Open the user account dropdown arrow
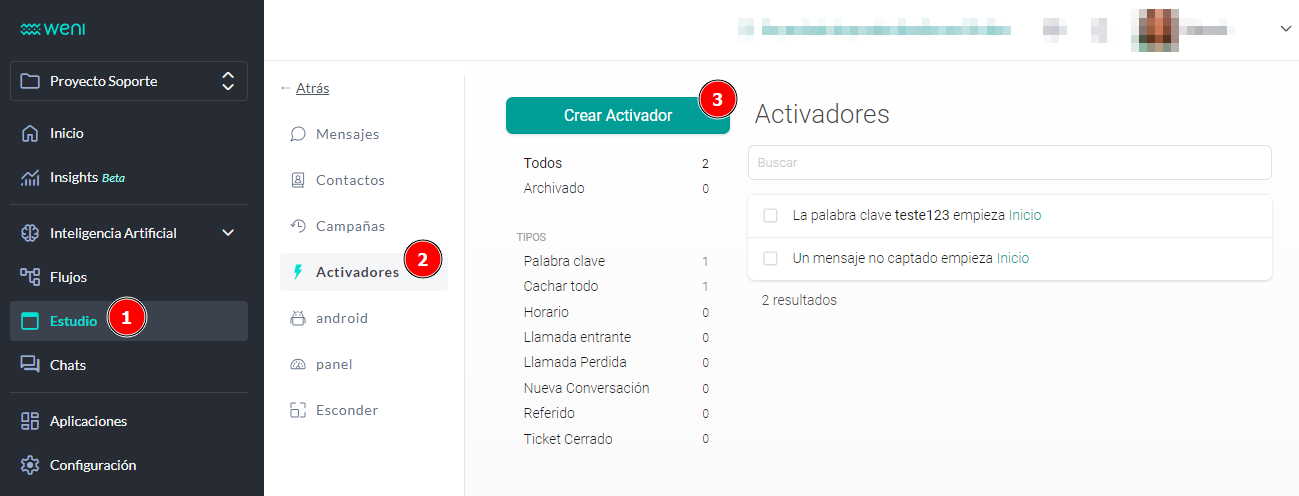 1285,30
